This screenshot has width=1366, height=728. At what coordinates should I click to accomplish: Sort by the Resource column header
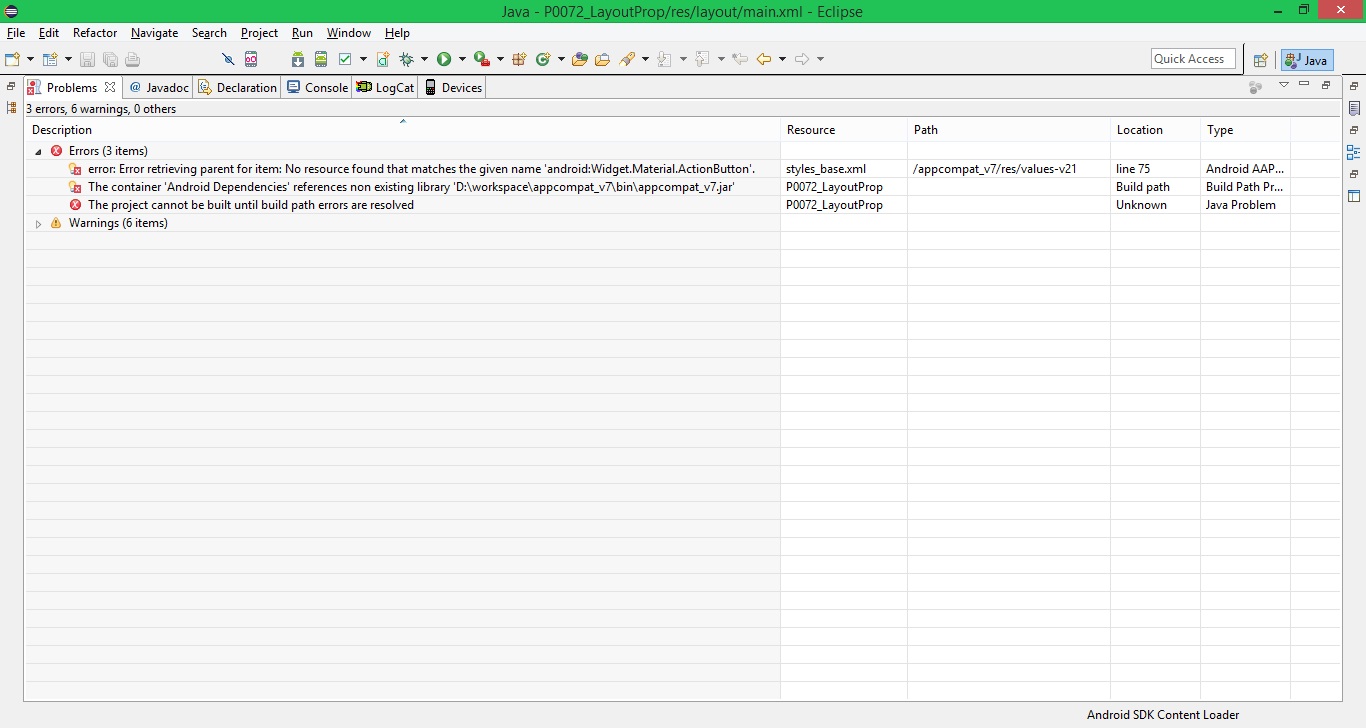coord(844,130)
